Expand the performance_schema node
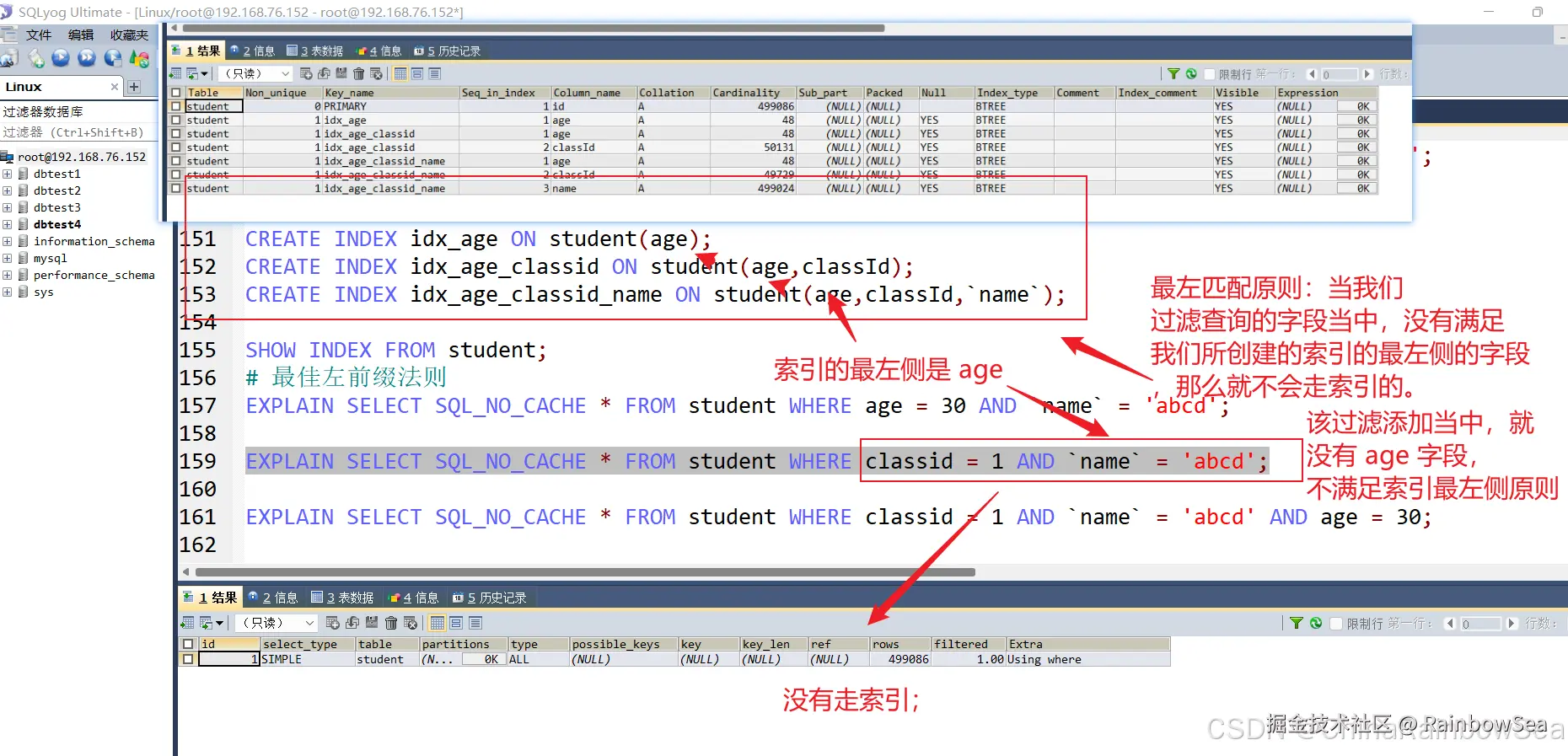The height and width of the screenshot is (756, 1568). [8, 275]
